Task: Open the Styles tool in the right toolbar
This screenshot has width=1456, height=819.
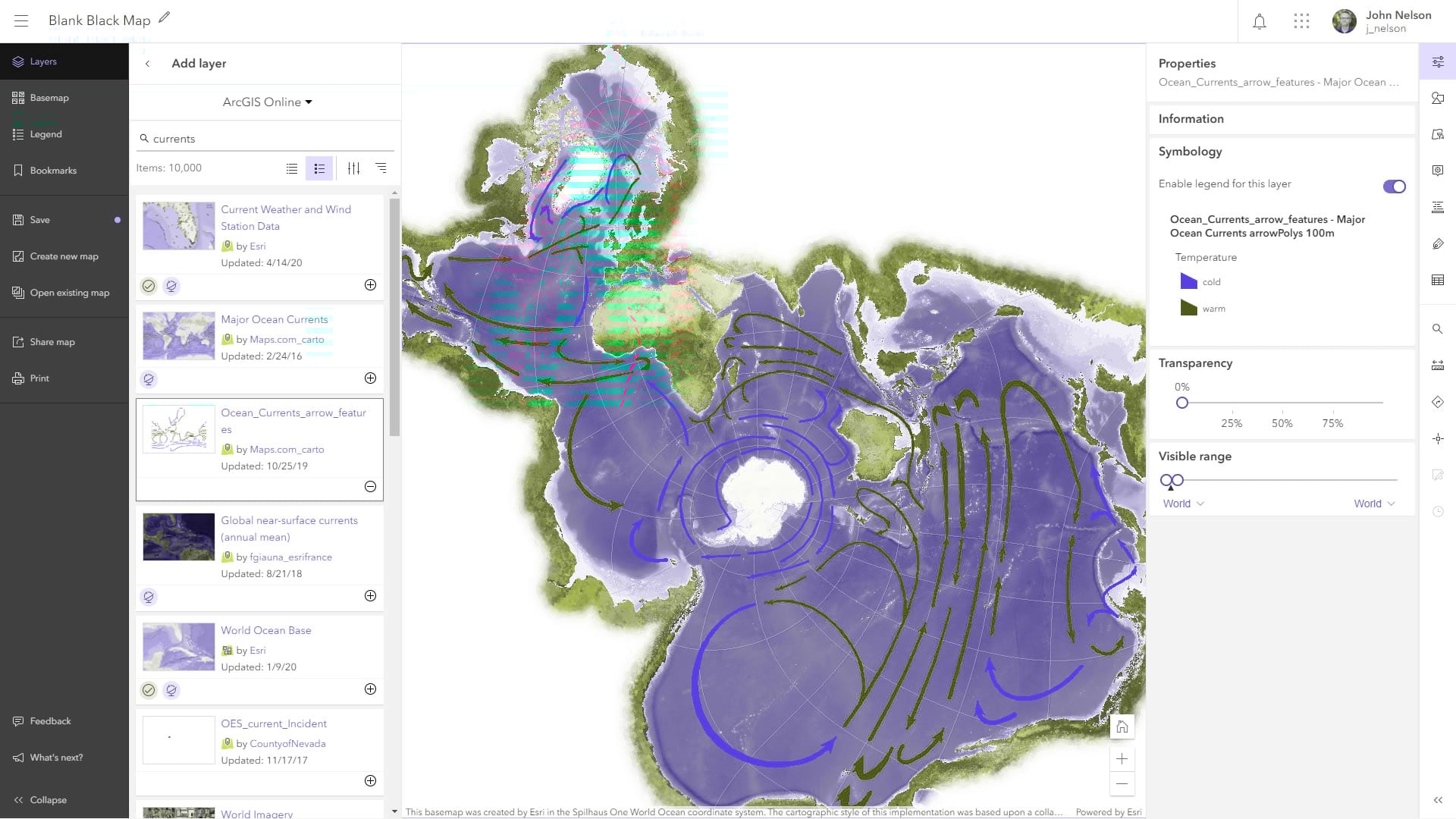Action: (1438, 98)
